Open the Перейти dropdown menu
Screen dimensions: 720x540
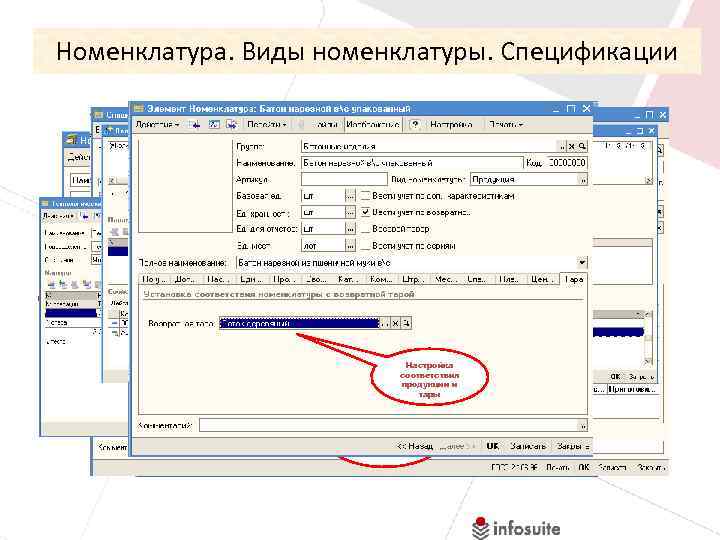point(266,124)
